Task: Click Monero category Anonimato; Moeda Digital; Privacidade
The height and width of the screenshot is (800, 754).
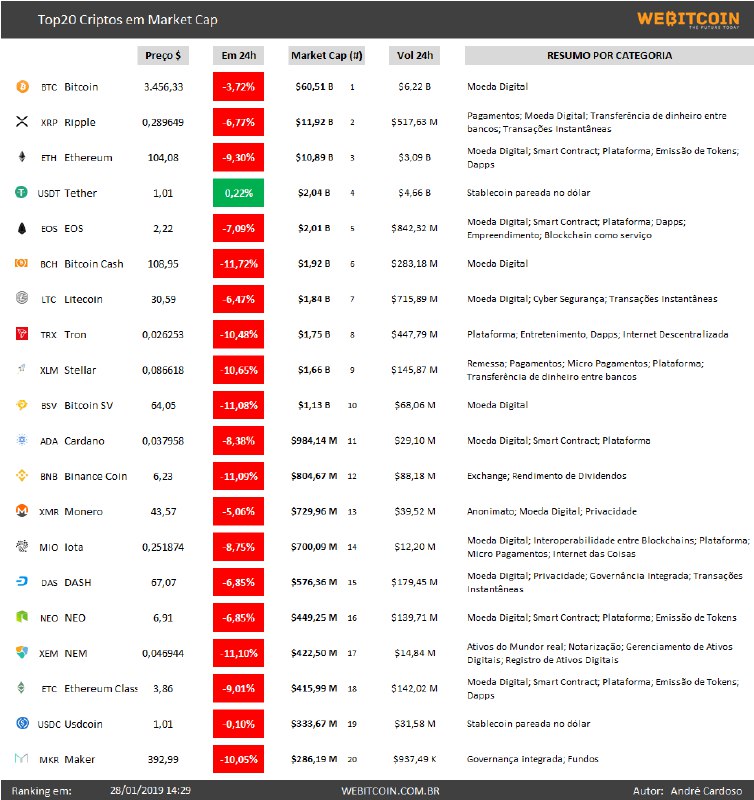Action: coord(552,511)
